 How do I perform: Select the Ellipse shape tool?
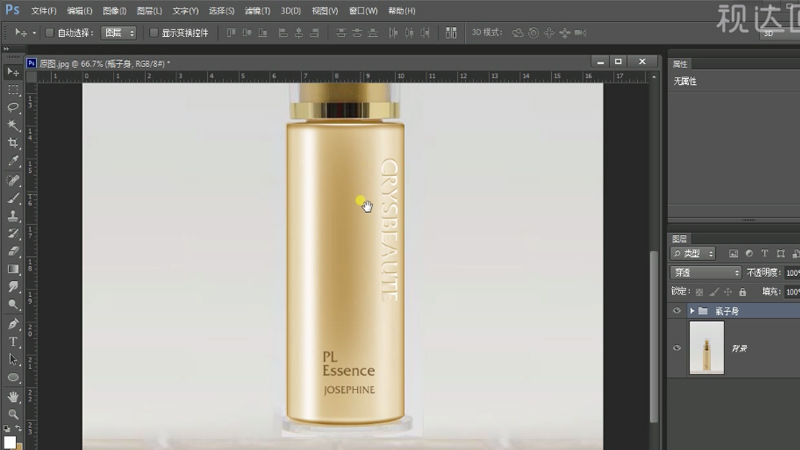click(13, 378)
